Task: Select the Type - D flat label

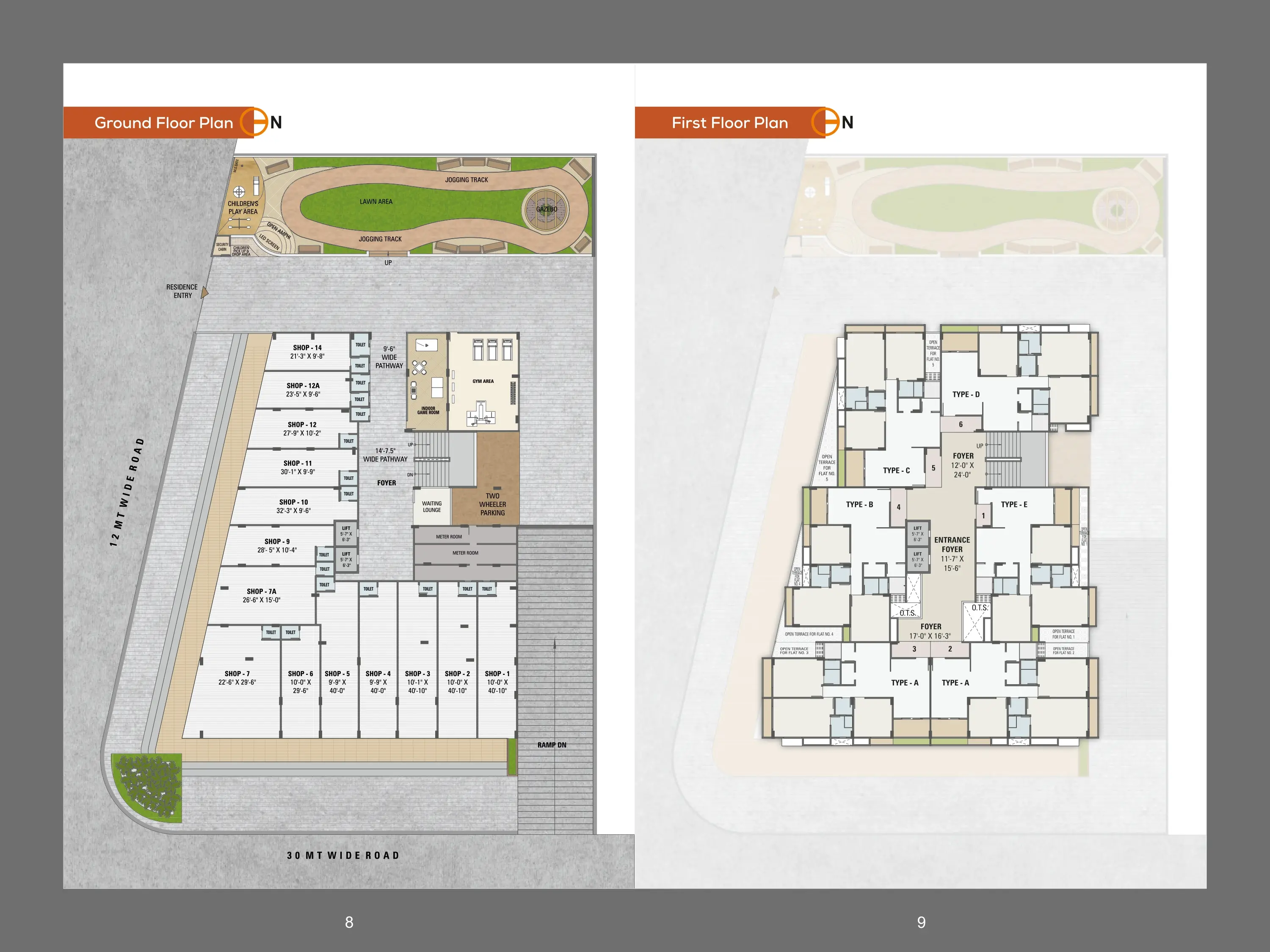Action: click(966, 394)
